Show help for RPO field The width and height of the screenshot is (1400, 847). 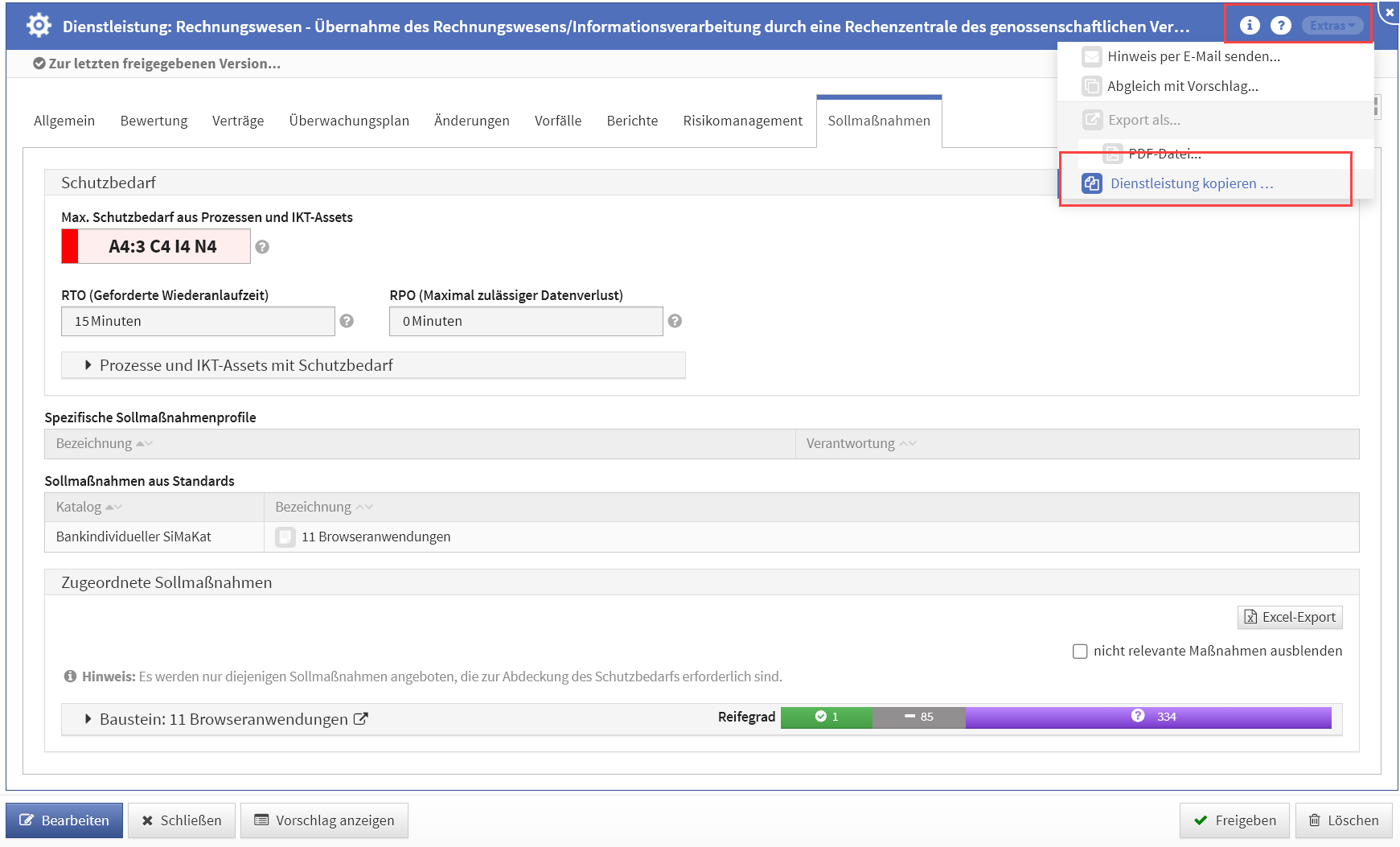coord(675,321)
